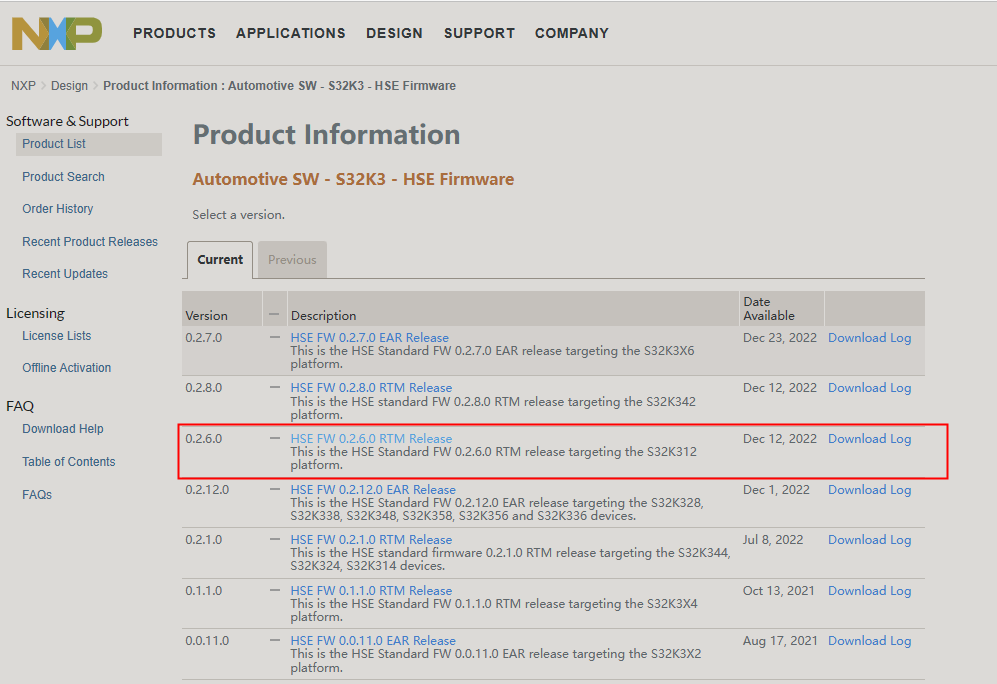997x684 pixels.
Task: Select the Current tab
Action: click(219, 259)
